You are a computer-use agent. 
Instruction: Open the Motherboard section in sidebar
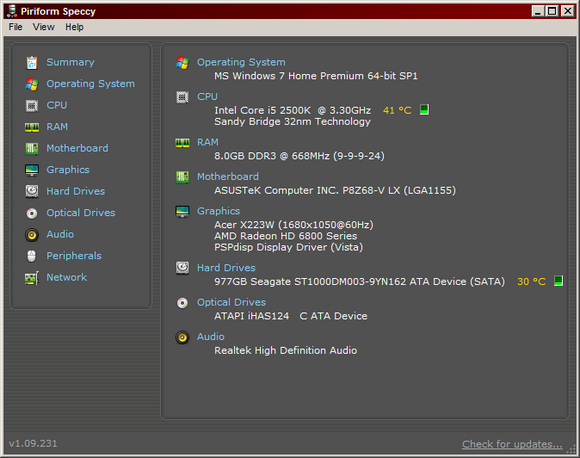click(77, 148)
